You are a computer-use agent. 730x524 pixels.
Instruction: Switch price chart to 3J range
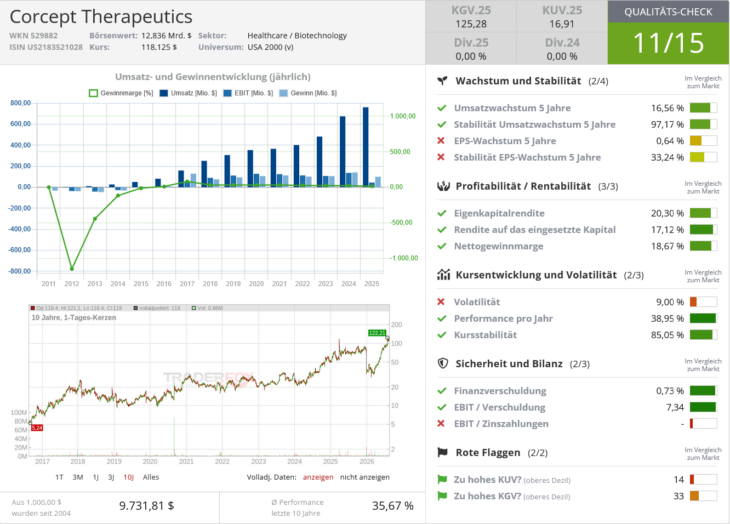(111, 477)
